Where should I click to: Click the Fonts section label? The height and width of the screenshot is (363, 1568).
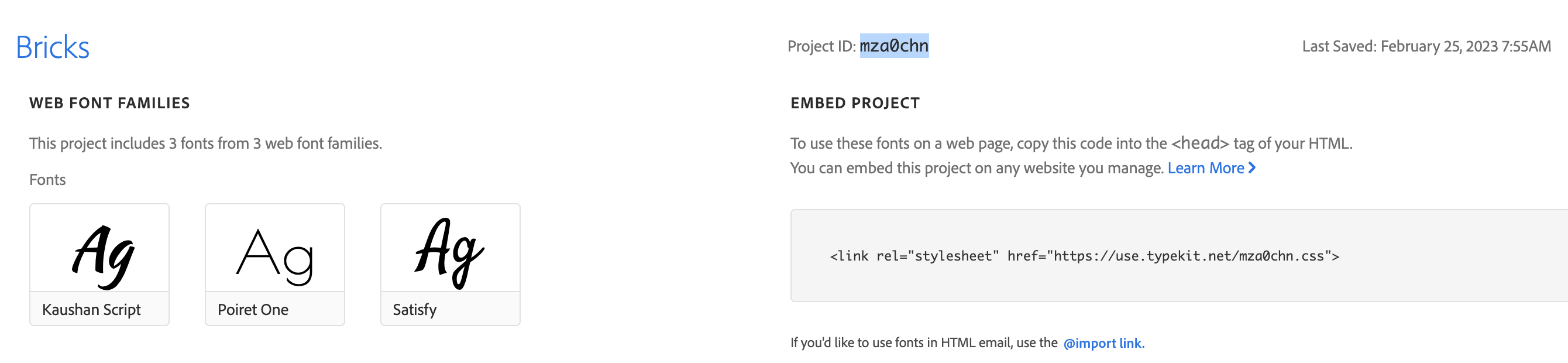(x=47, y=180)
